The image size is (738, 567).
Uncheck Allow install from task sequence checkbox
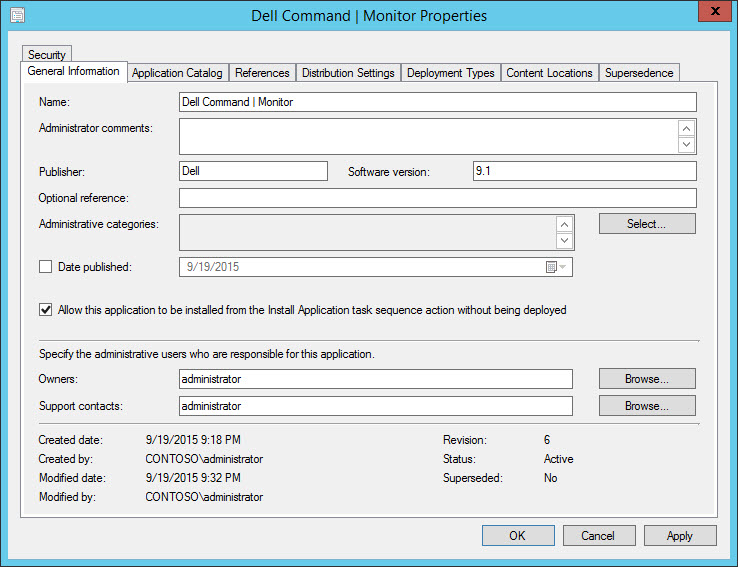click(x=45, y=310)
